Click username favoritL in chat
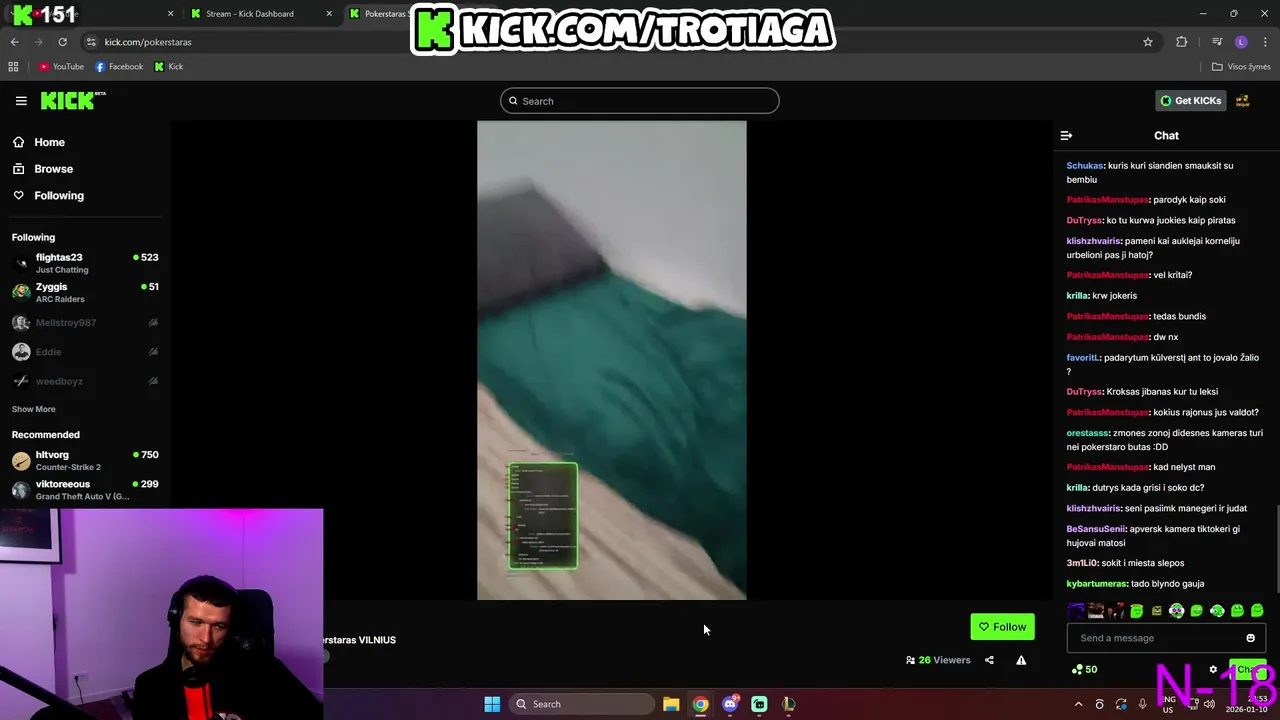 pos(1083,358)
